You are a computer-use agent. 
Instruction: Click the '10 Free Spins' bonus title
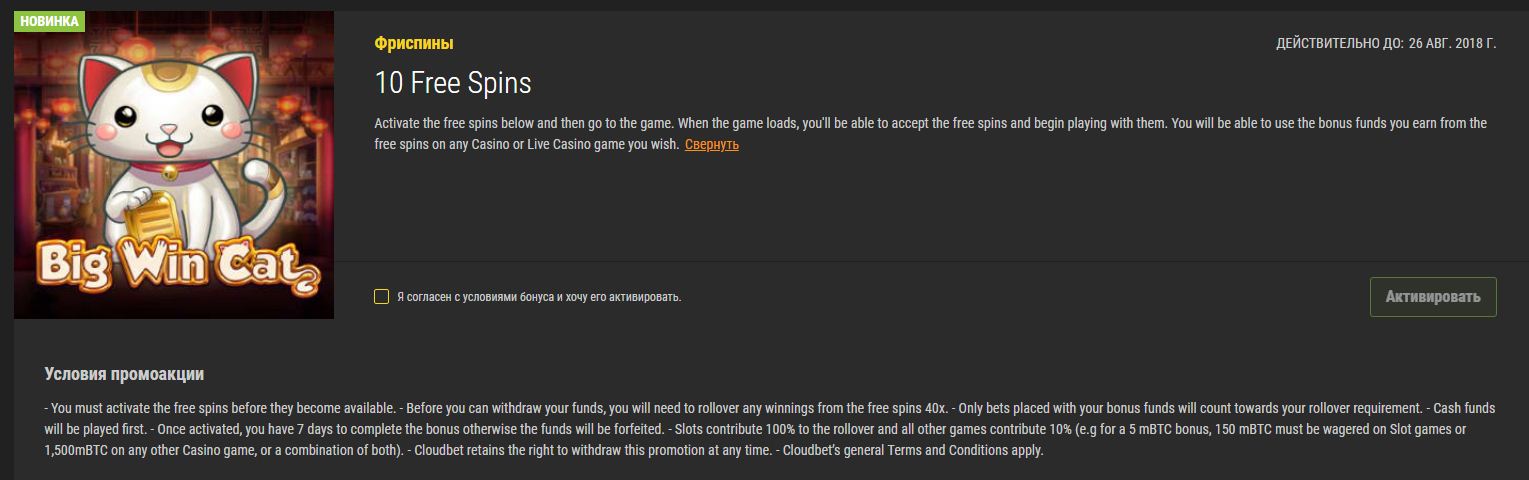pos(453,82)
